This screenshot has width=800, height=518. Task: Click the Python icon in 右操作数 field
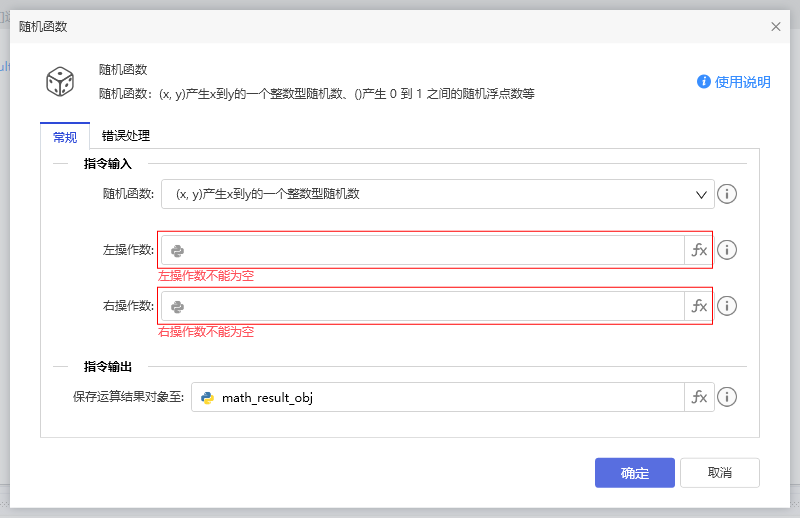(178, 307)
